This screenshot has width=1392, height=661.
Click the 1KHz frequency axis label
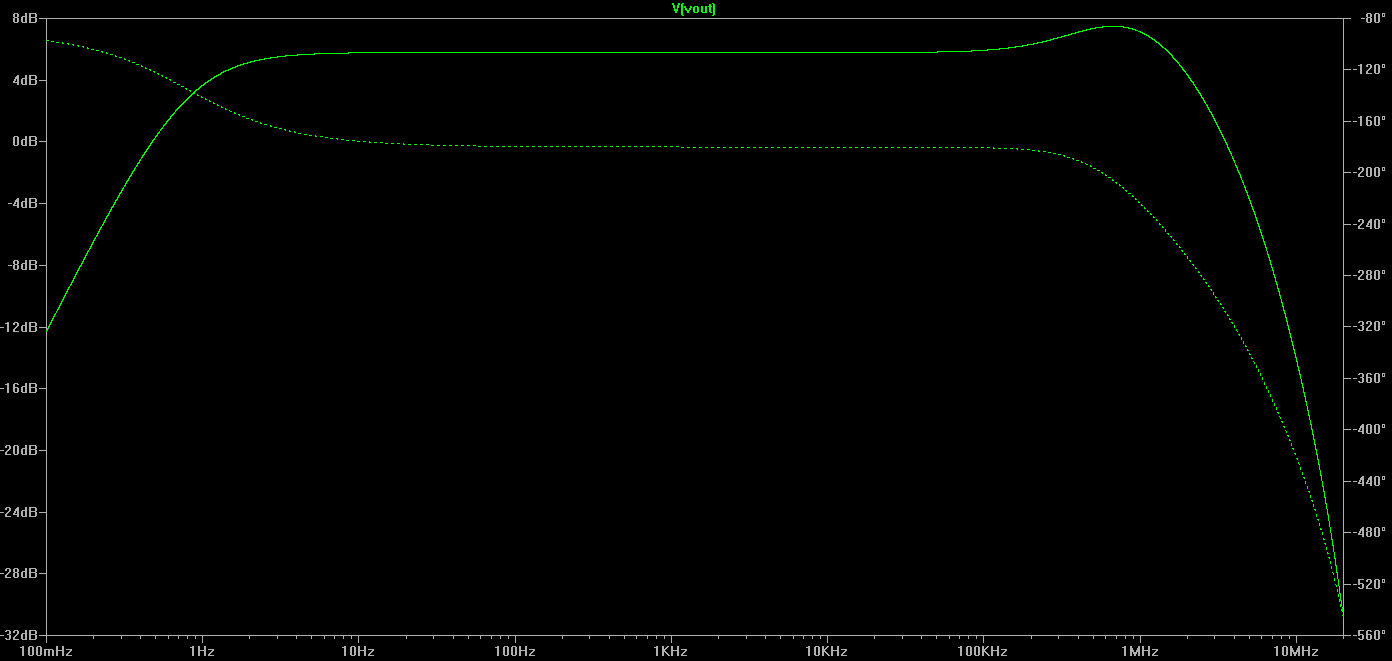point(670,651)
